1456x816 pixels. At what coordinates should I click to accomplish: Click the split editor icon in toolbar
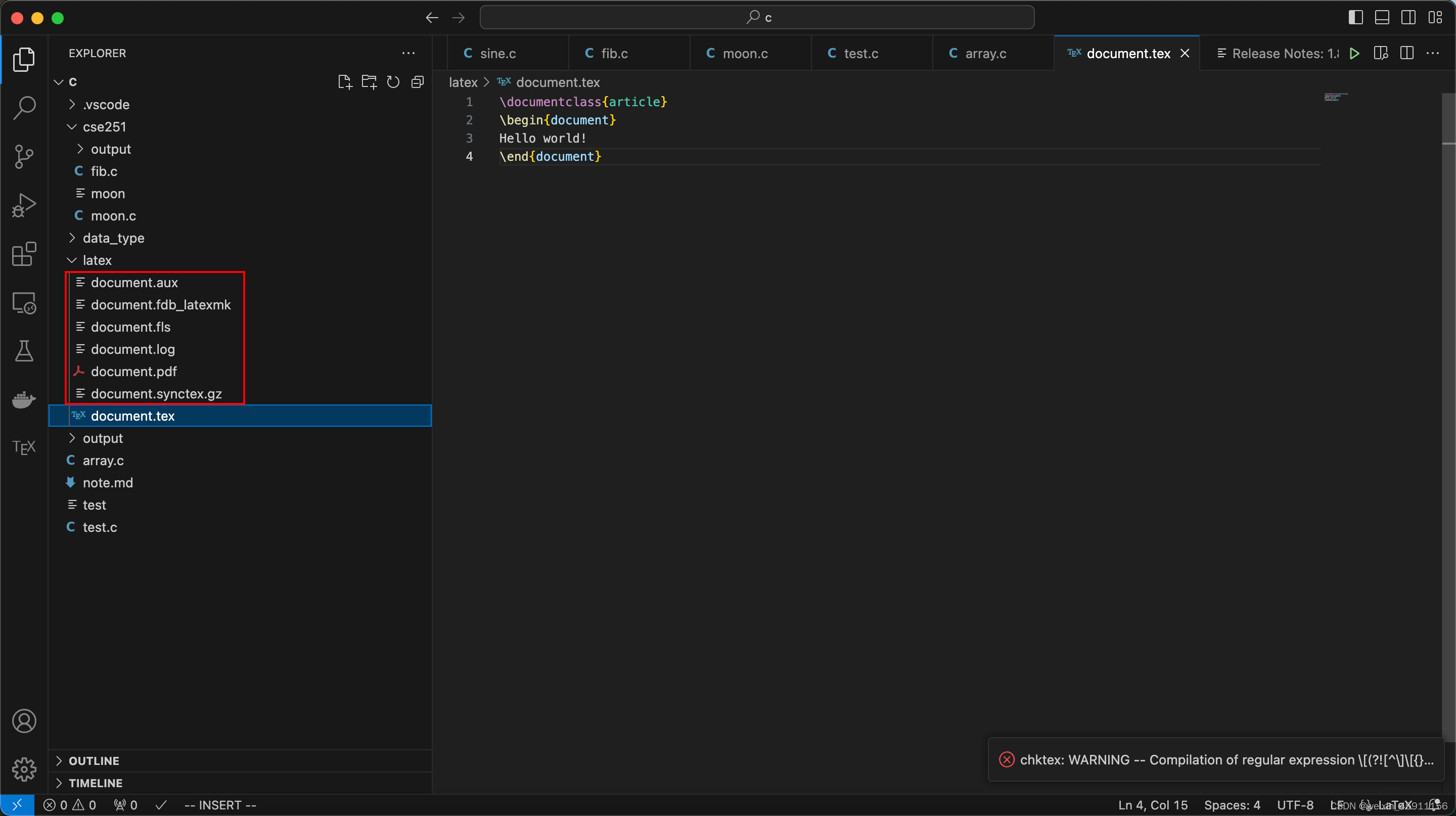coord(1405,53)
